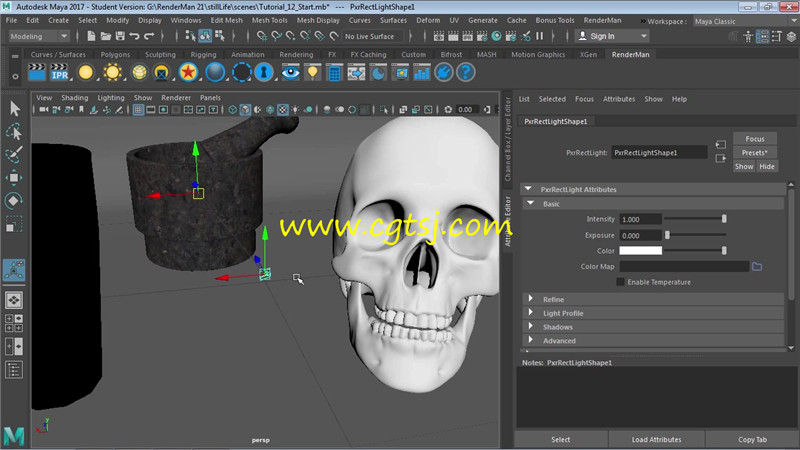800x450 pixels.
Task: Open the white Color swatch
Action: coord(640,251)
